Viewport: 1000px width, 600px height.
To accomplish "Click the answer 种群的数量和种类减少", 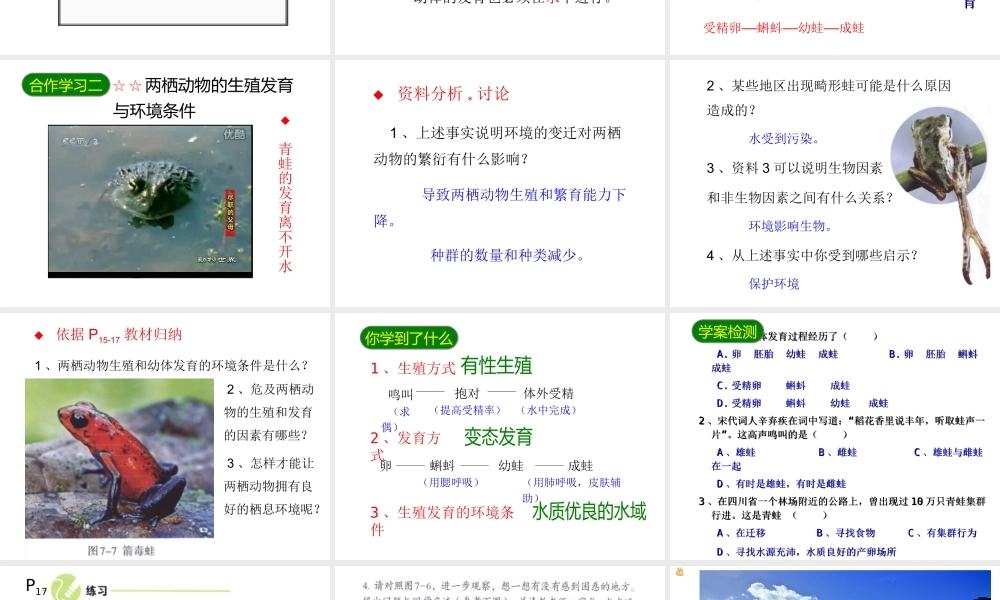I will pyautogui.click(x=508, y=255).
